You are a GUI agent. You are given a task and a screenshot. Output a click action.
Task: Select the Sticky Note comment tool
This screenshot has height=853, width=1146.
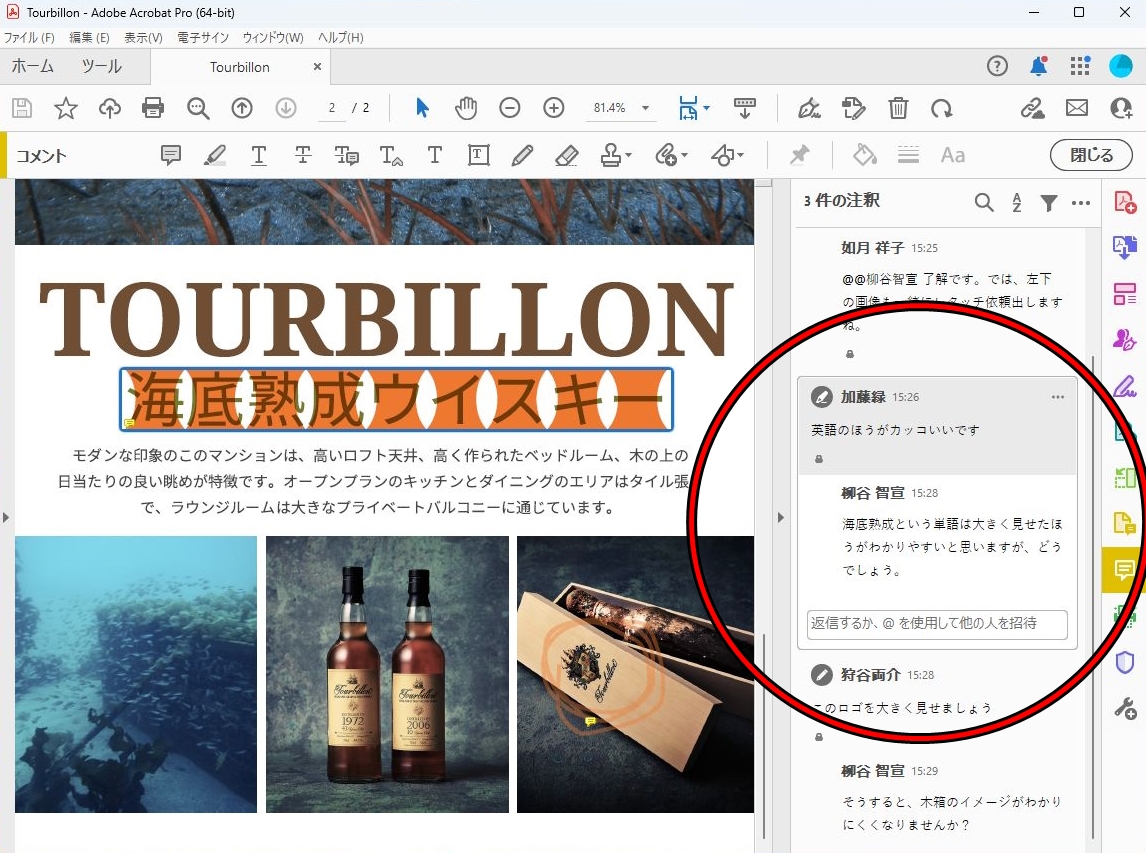point(171,155)
